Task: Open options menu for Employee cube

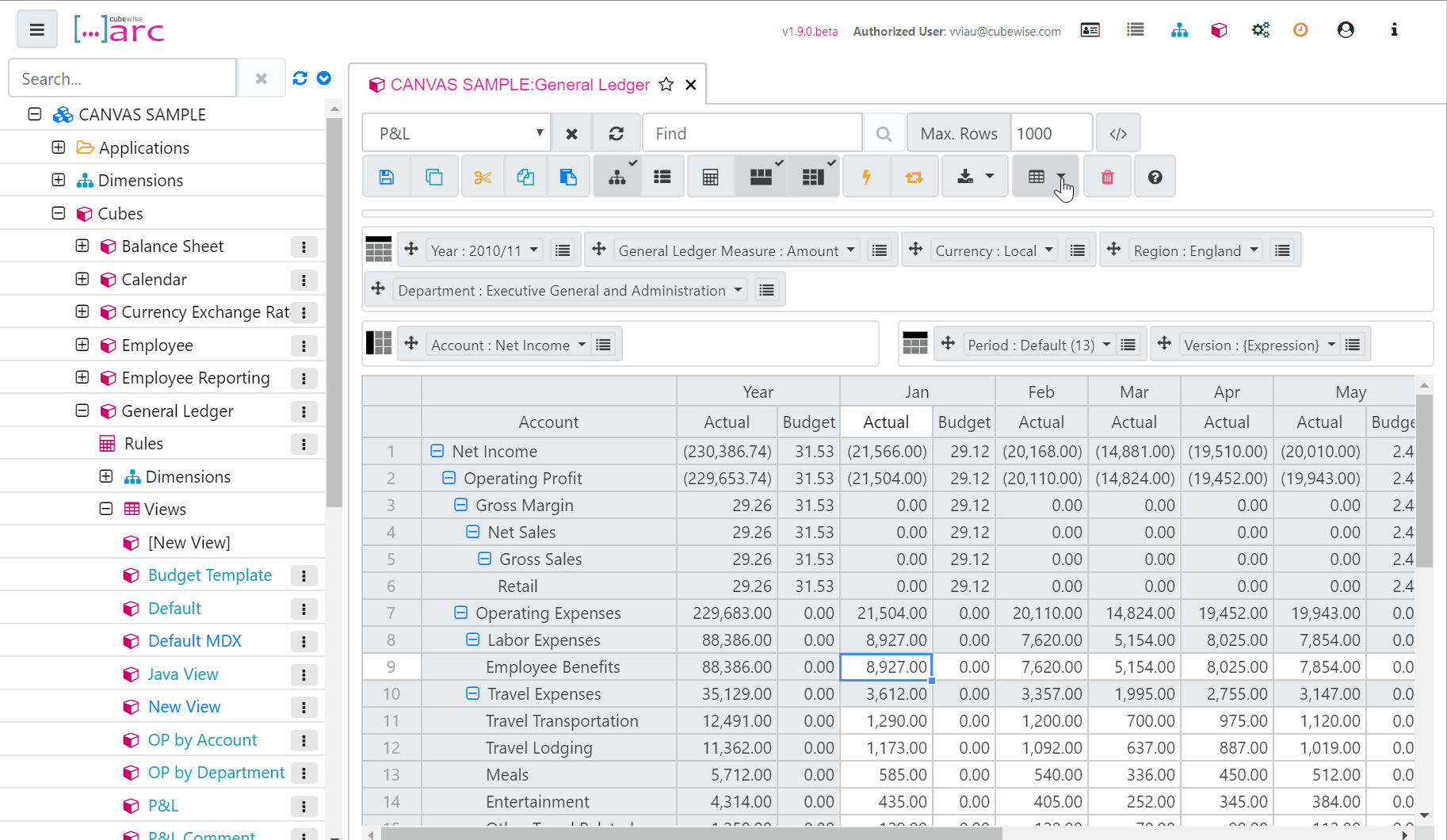Action: [x=304, y=346]
